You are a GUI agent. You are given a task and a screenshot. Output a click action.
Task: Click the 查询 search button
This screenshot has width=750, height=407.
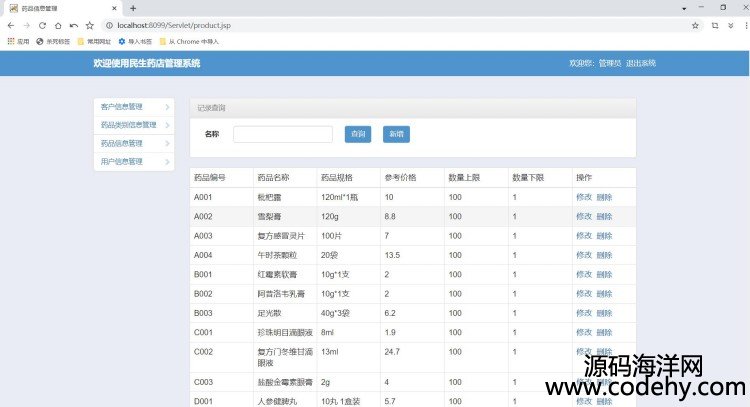tap(357, 134)
